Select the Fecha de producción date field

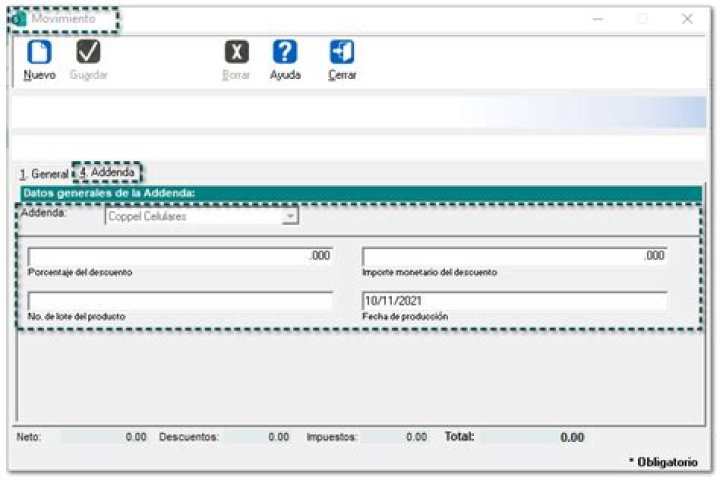tap(514, 301)
